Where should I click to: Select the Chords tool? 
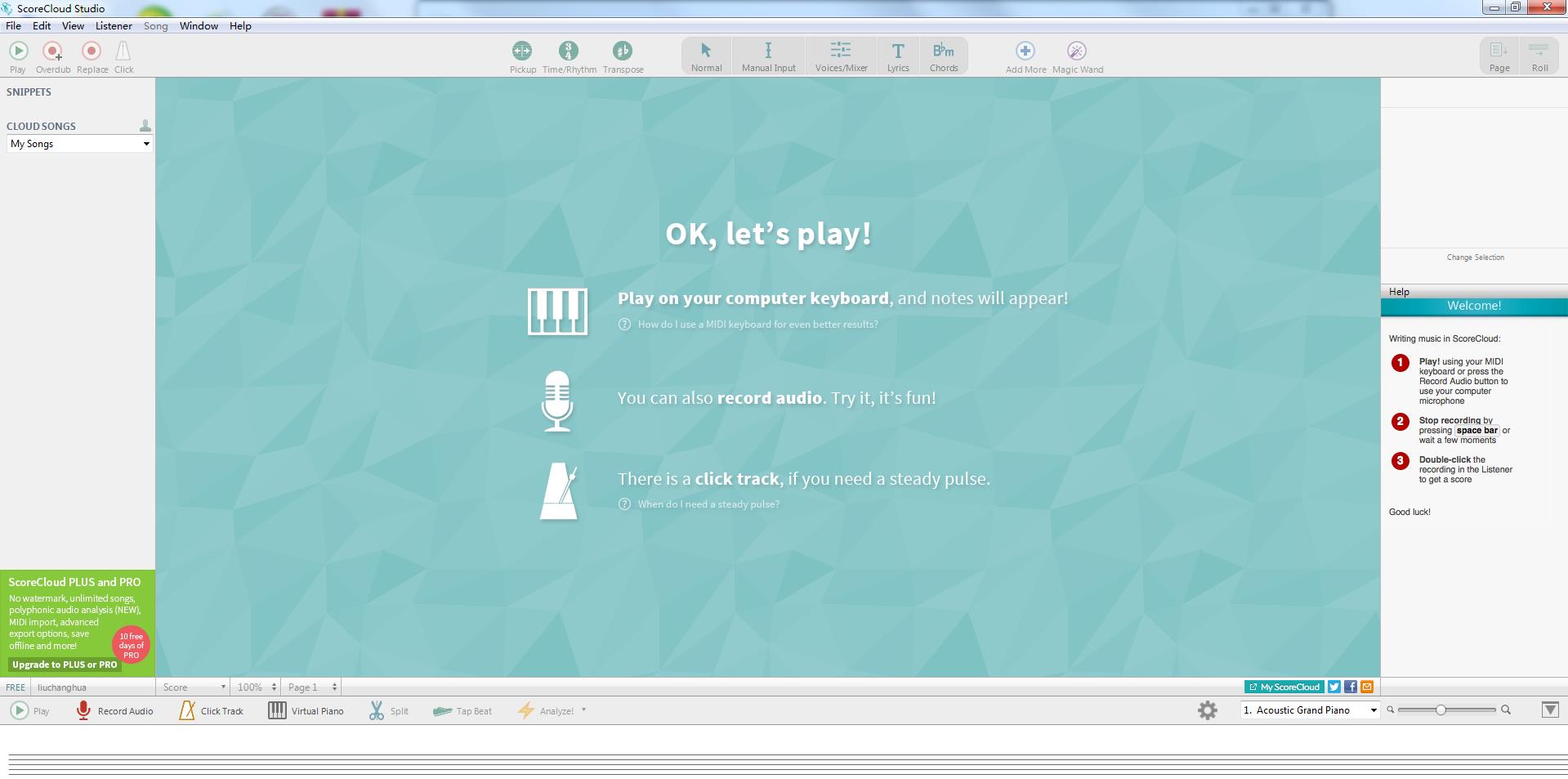pos(944,56)
